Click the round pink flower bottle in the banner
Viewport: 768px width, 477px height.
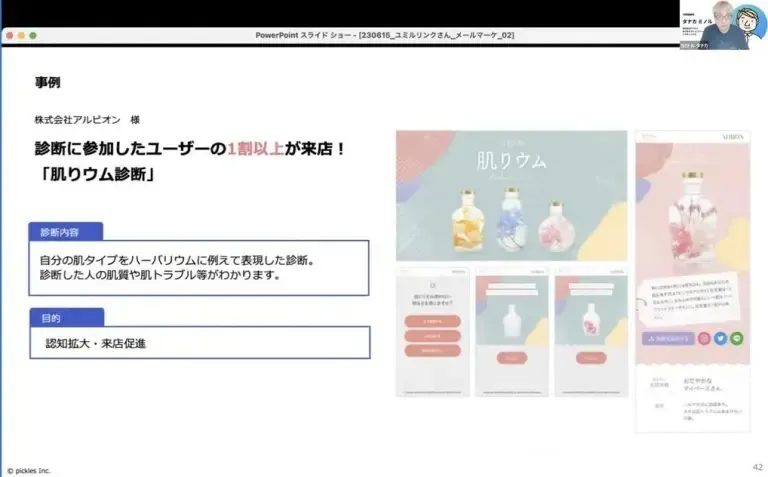pos(556,227)
